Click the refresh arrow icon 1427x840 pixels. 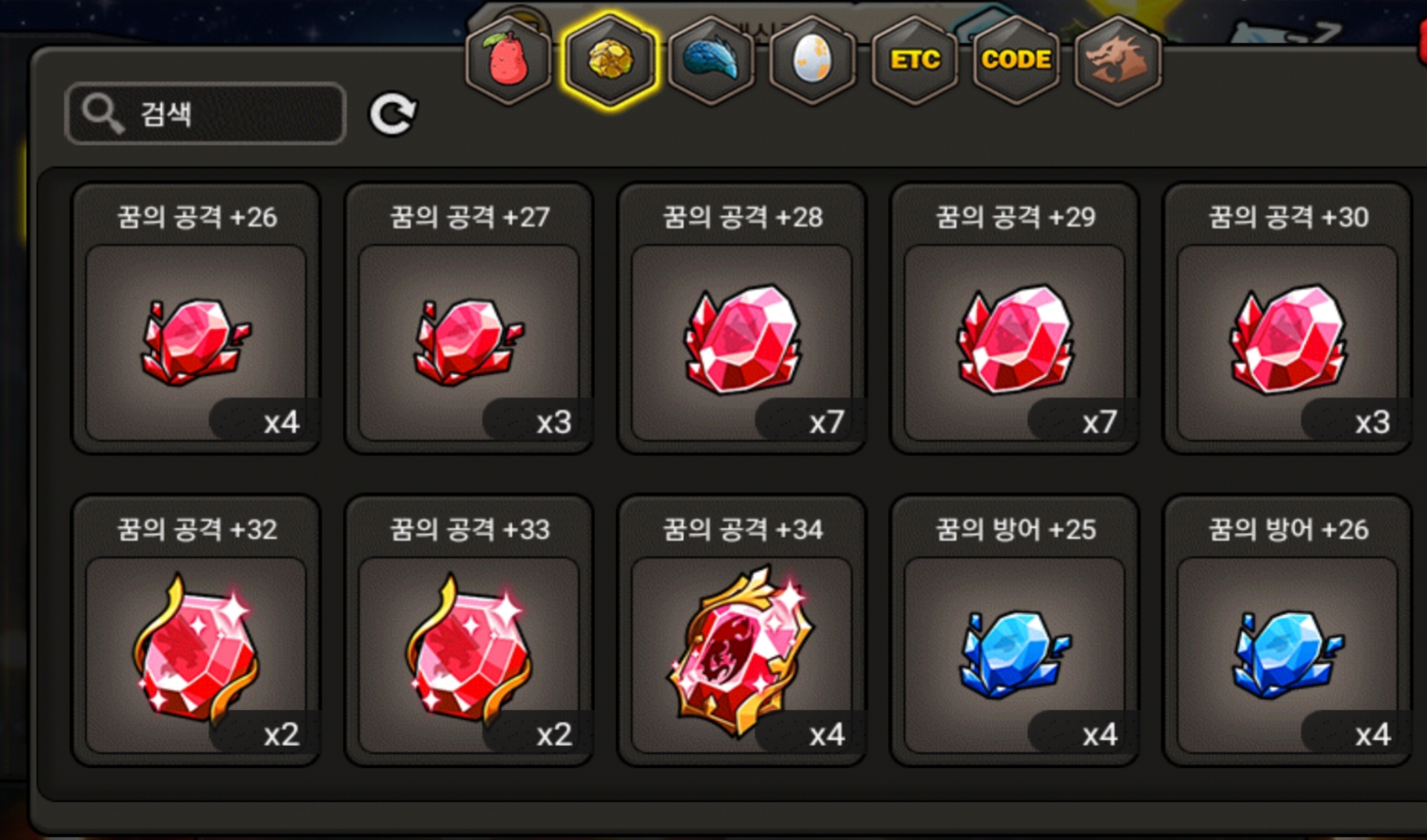click(392, 114)
